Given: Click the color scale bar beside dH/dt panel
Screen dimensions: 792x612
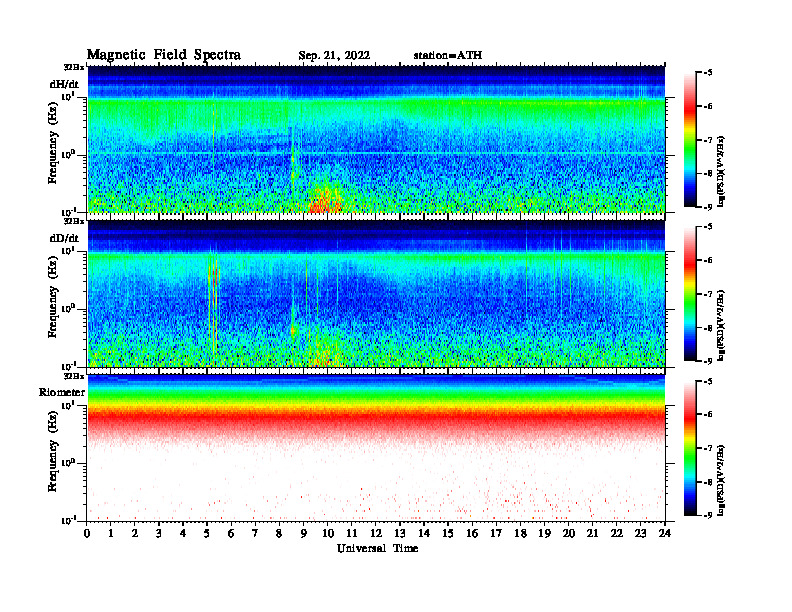Looking at the screenshot, I should pyautogui.click(x=690, y=140).
